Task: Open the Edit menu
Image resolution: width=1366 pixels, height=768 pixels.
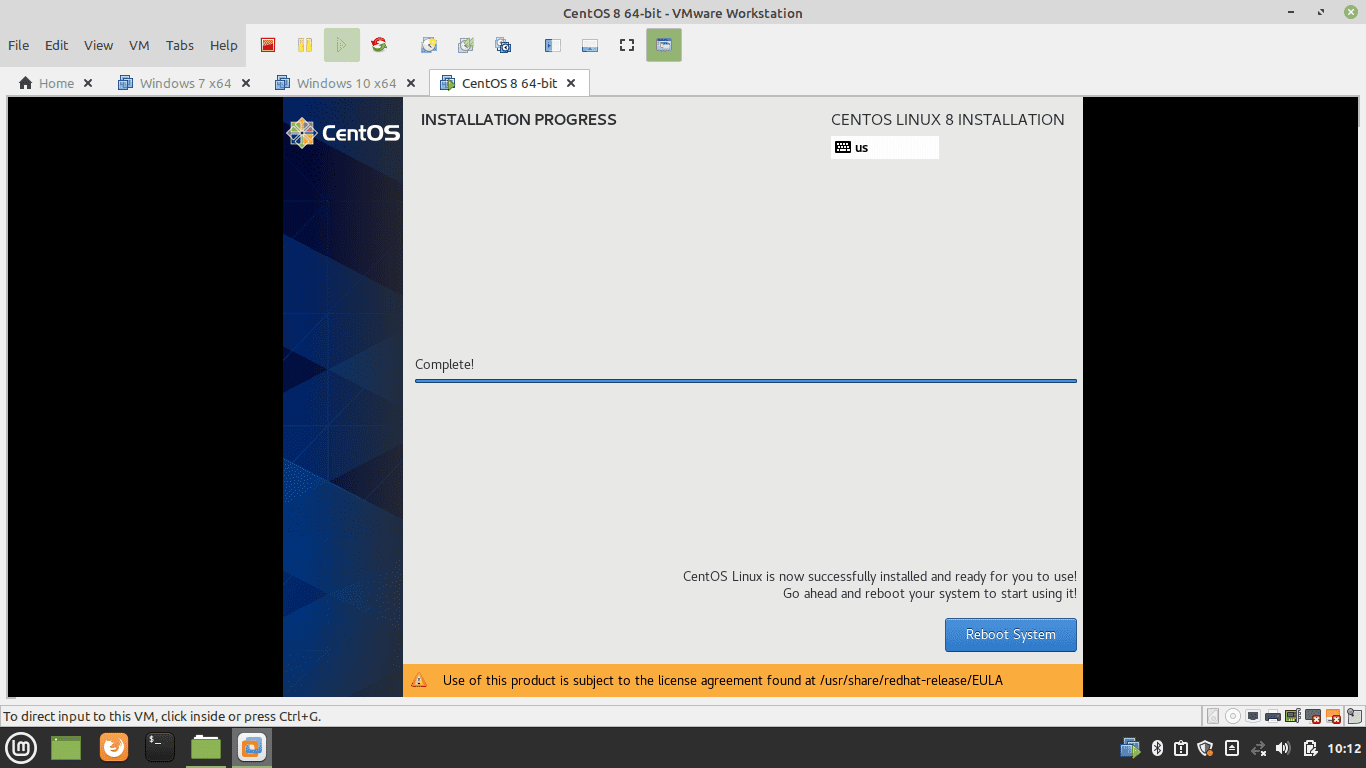Action: tap(56, 45)
